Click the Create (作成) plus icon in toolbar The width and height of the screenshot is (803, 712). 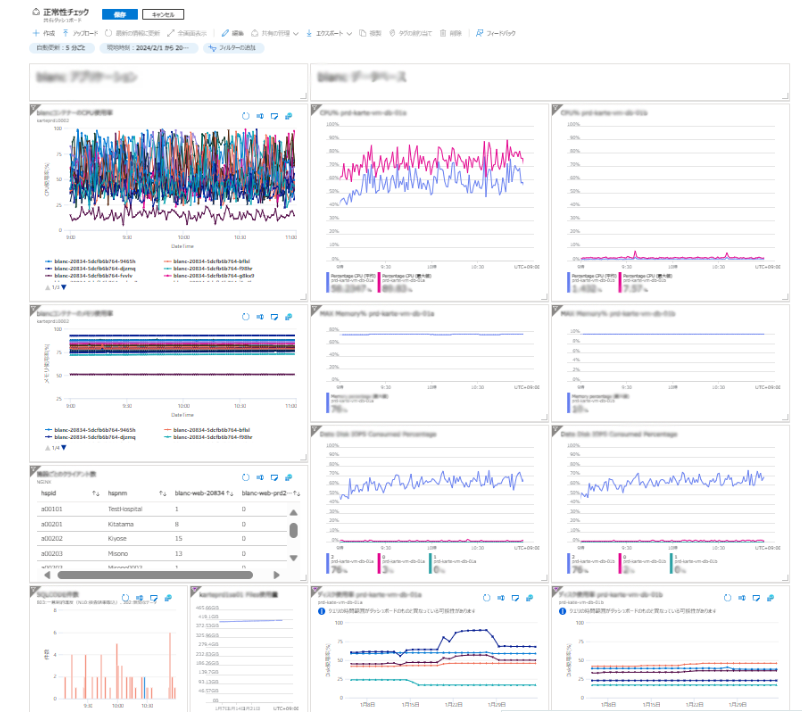click(x=37, y=33)
